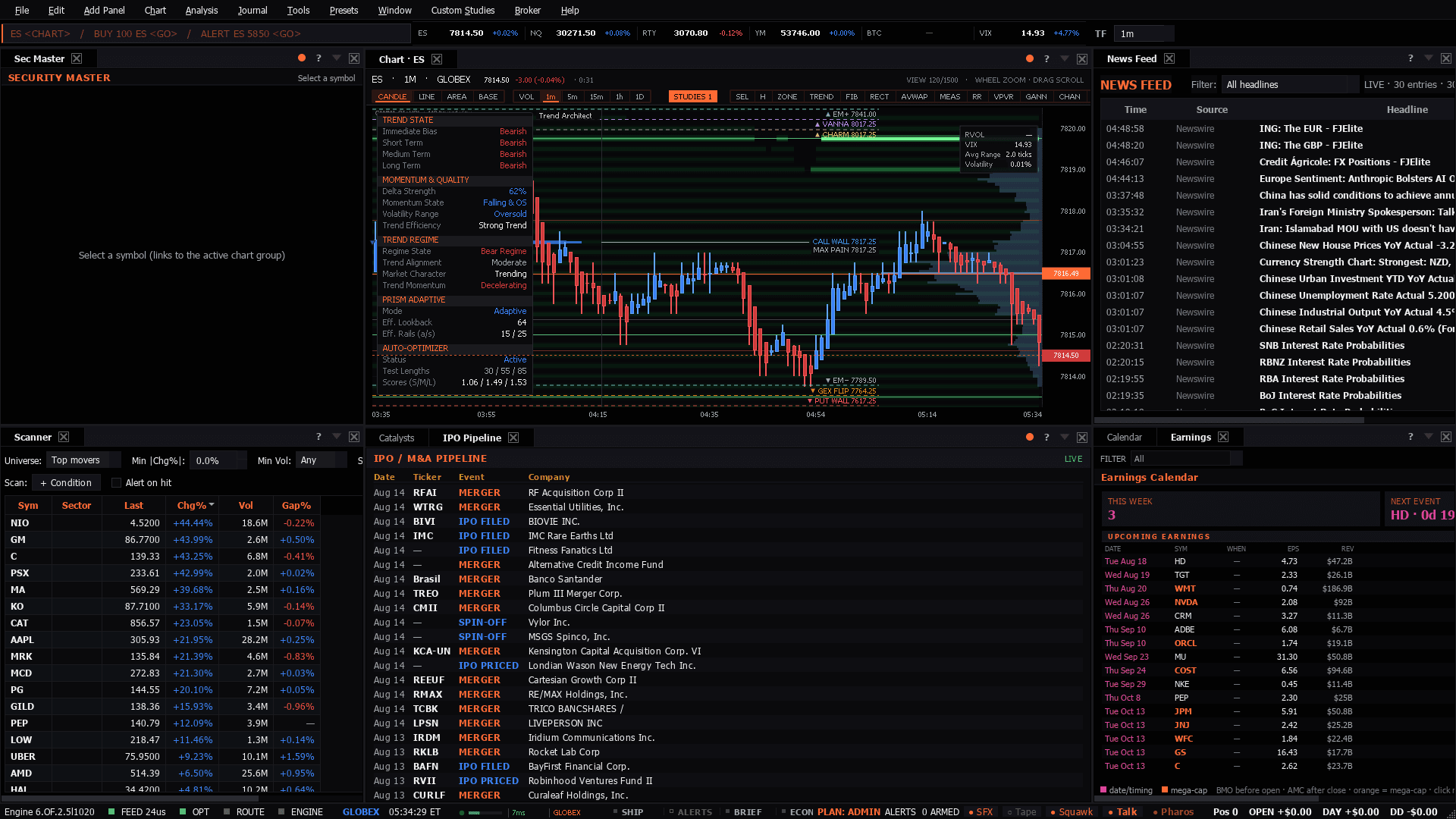Viewport: 1456px width, 819px height.
Task: Close the IPO Pipeline tab
Action: point(513,438)
